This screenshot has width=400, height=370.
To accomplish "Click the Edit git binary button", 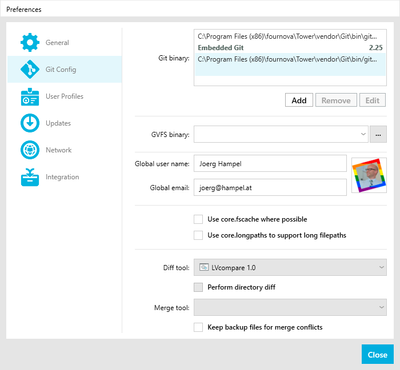I will click(372, 100).
